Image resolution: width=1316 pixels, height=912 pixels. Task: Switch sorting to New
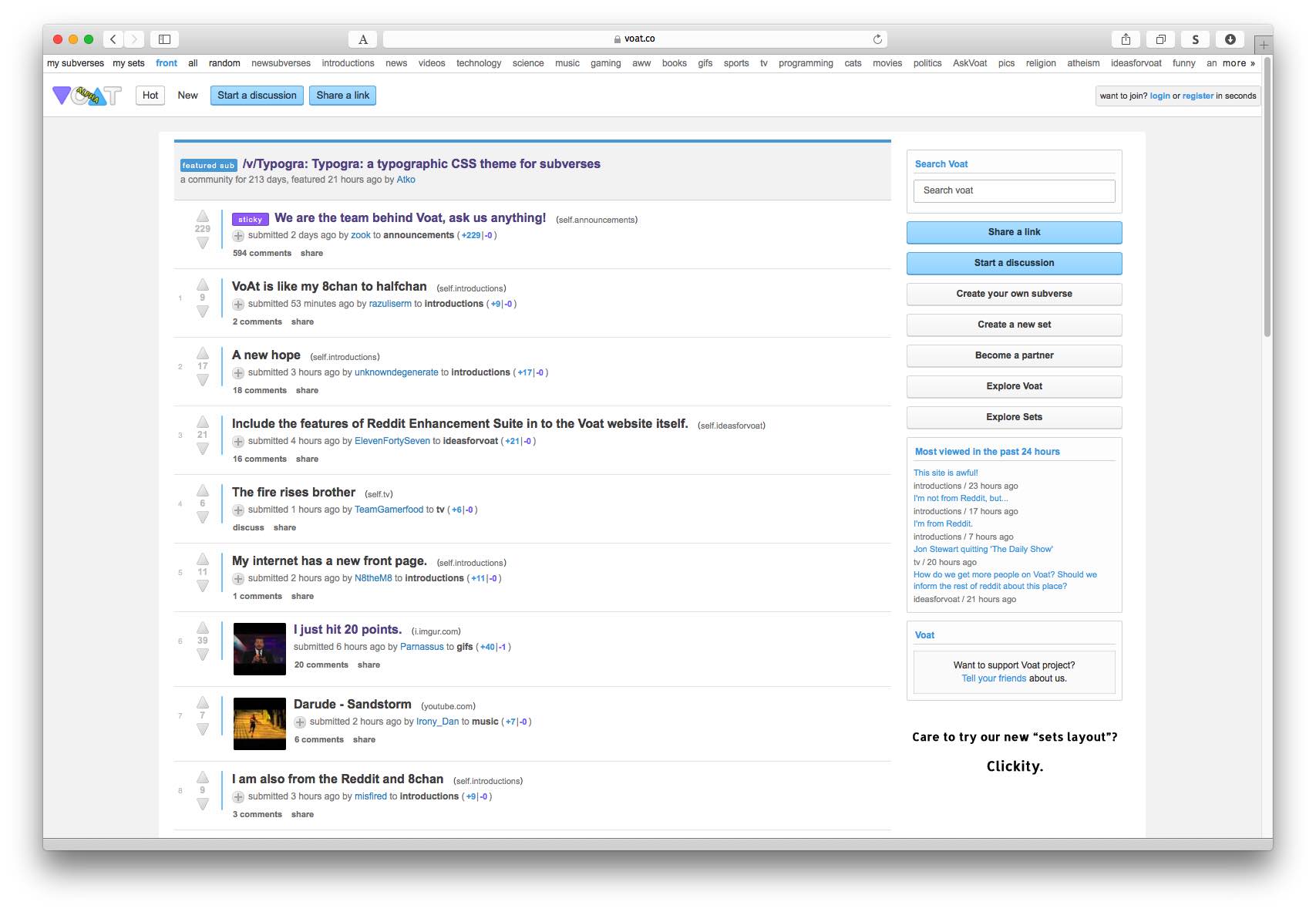pyautogui.click(x=187, y=95)
